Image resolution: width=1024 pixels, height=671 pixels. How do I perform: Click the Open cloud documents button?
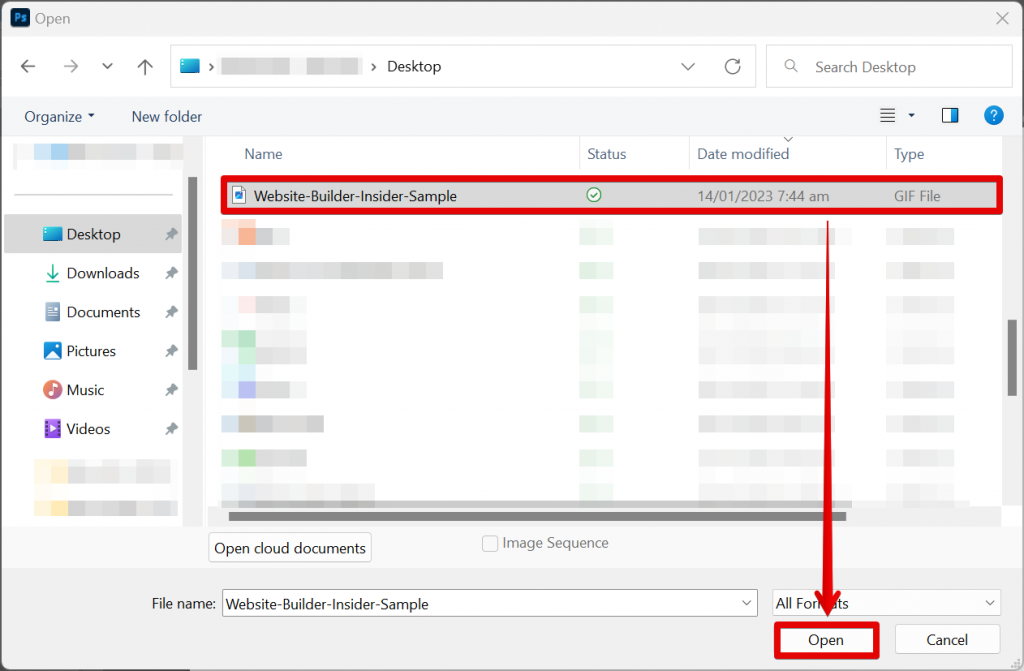289,547
